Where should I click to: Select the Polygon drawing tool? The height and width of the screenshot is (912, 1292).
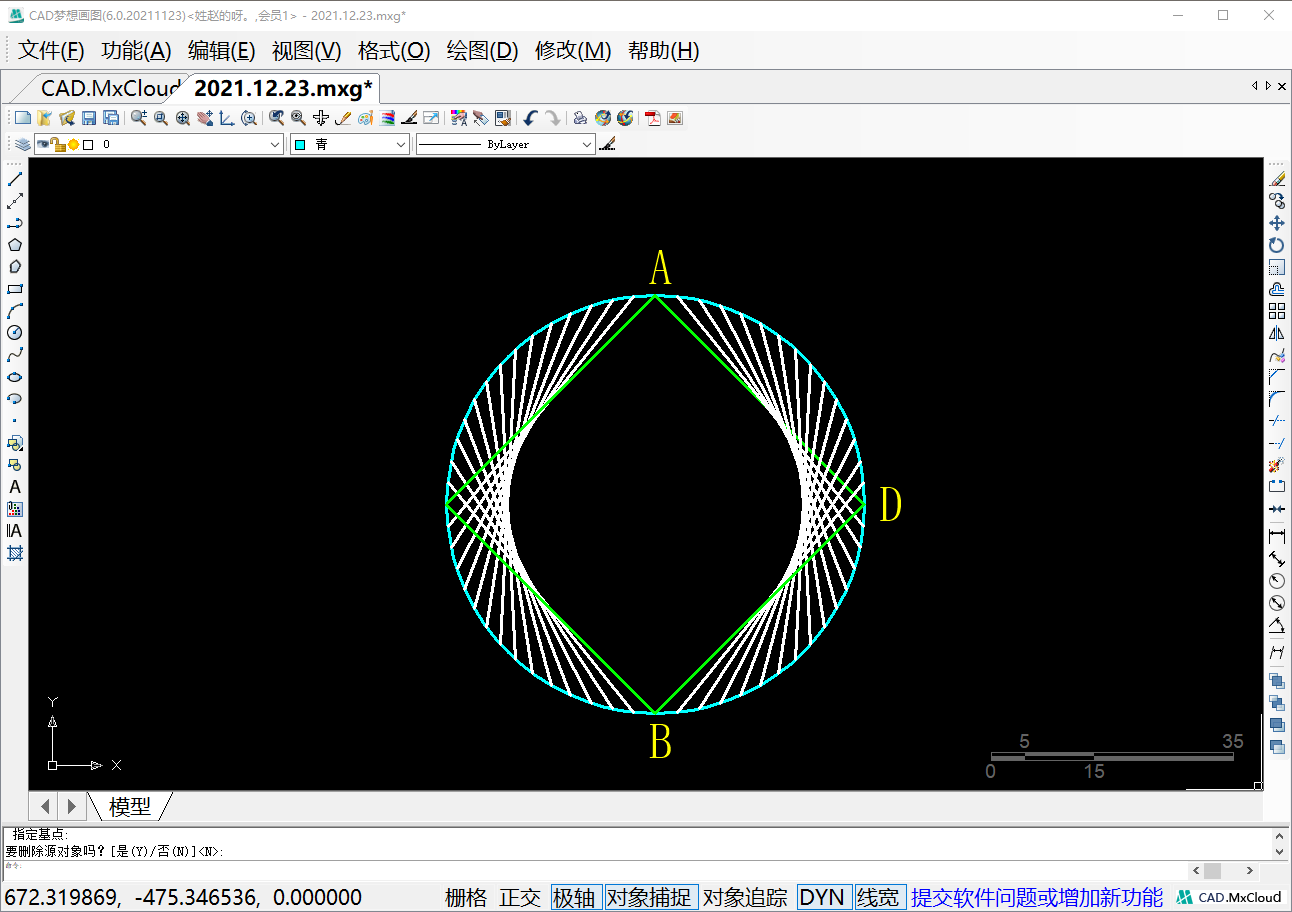coord(15,244)
